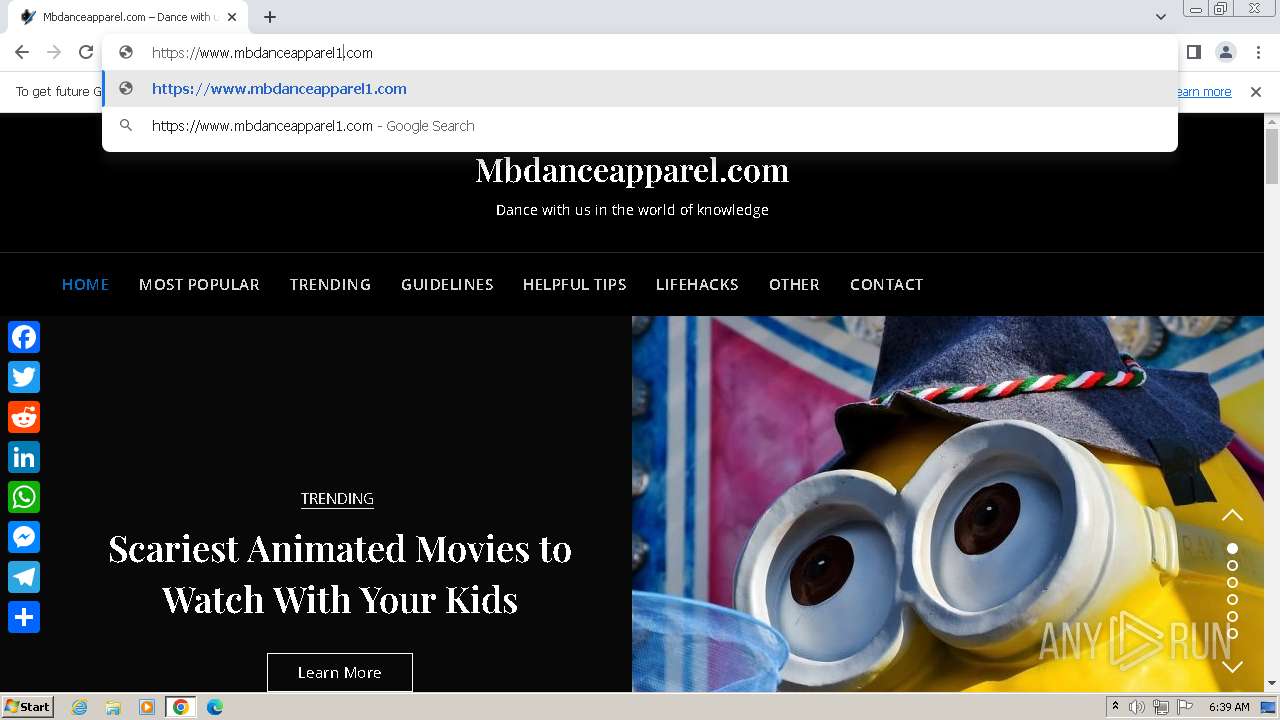The width and height of the screenshot is (1280, 720).
Task: Choose Google Search suggestion for URL
Action: coord(640,126)
